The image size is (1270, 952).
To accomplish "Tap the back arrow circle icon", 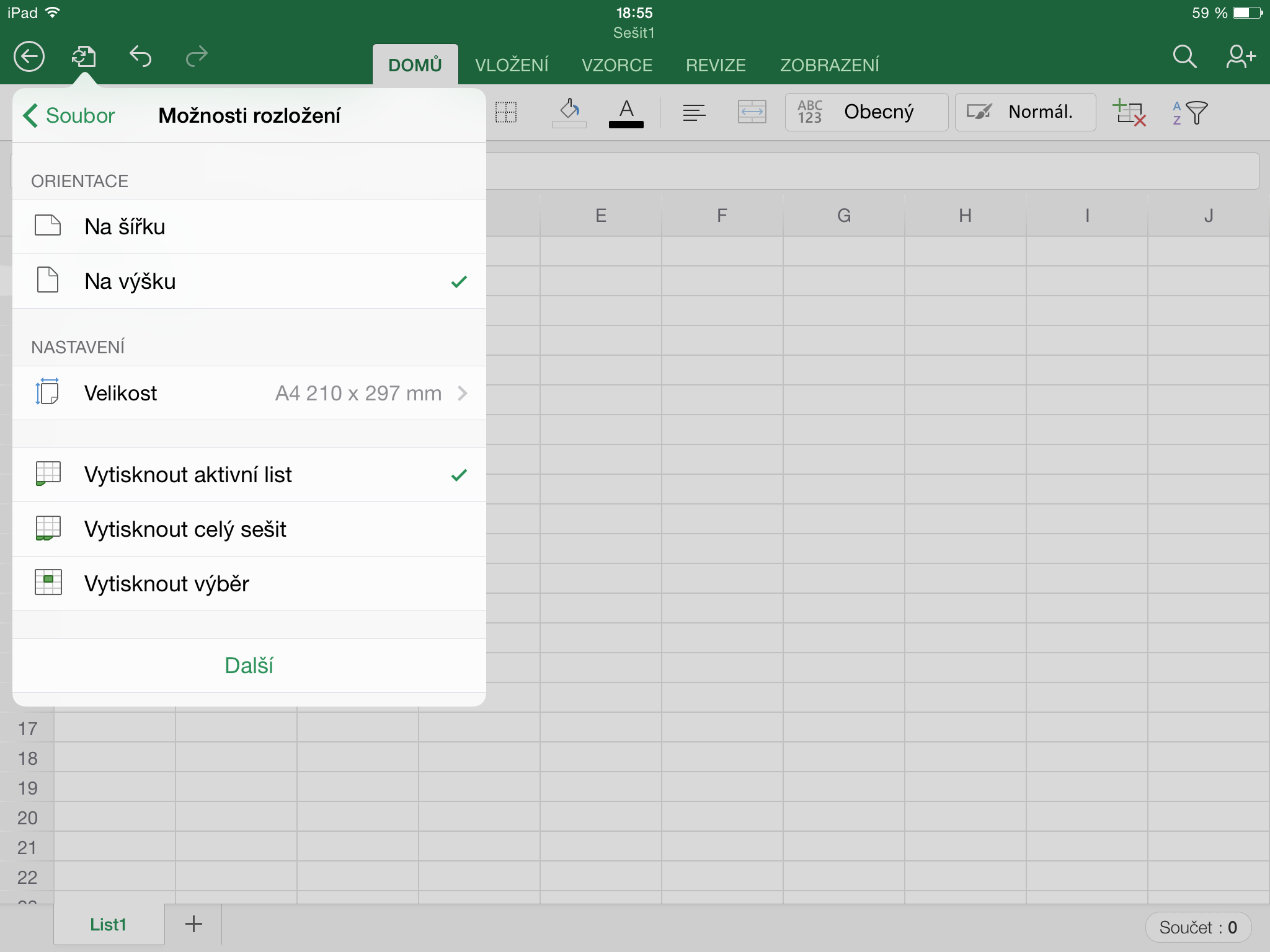I will pyautogui.click(x=29, y=57).
